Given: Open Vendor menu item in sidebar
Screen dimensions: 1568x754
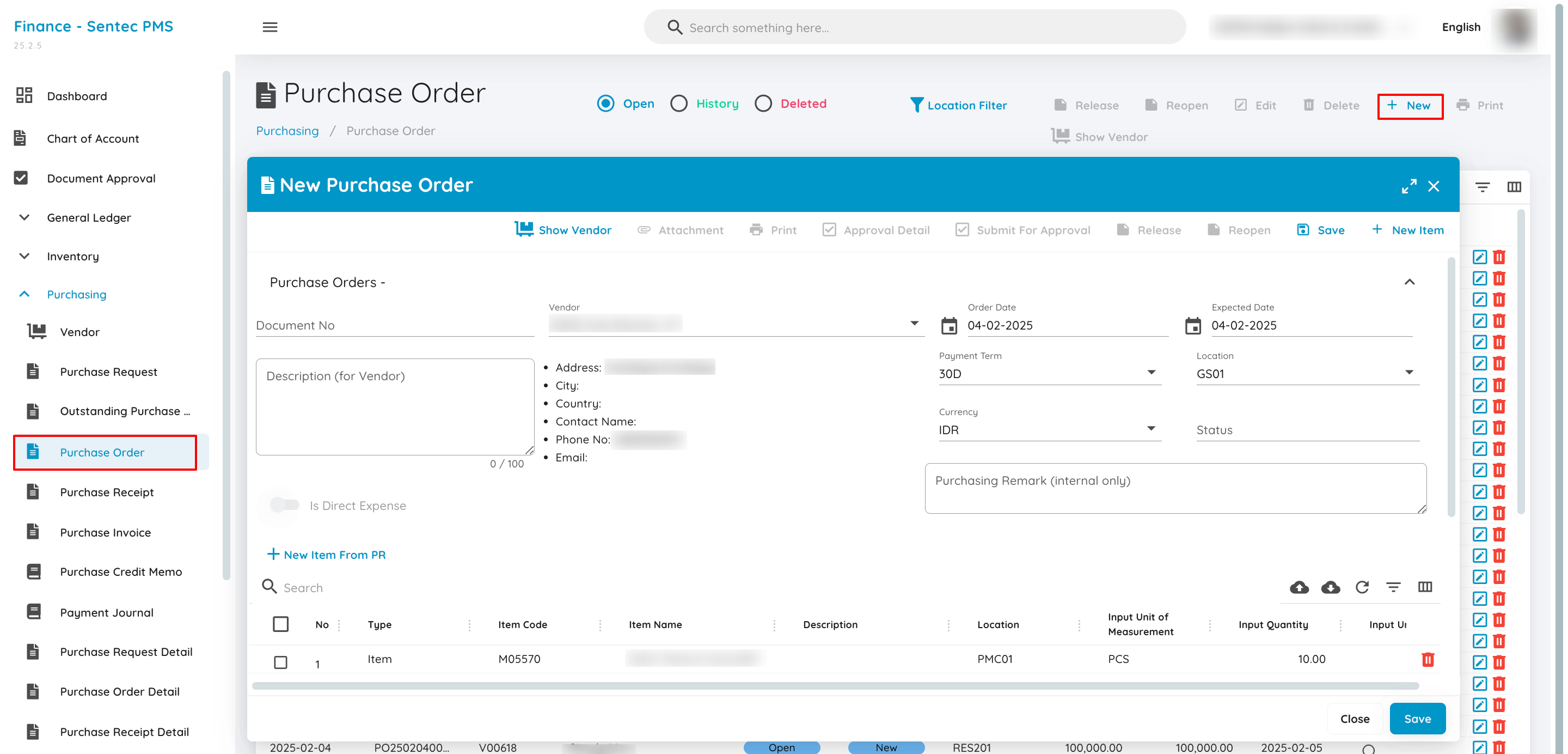Looking at the screenshot, I should pos(79,332).
